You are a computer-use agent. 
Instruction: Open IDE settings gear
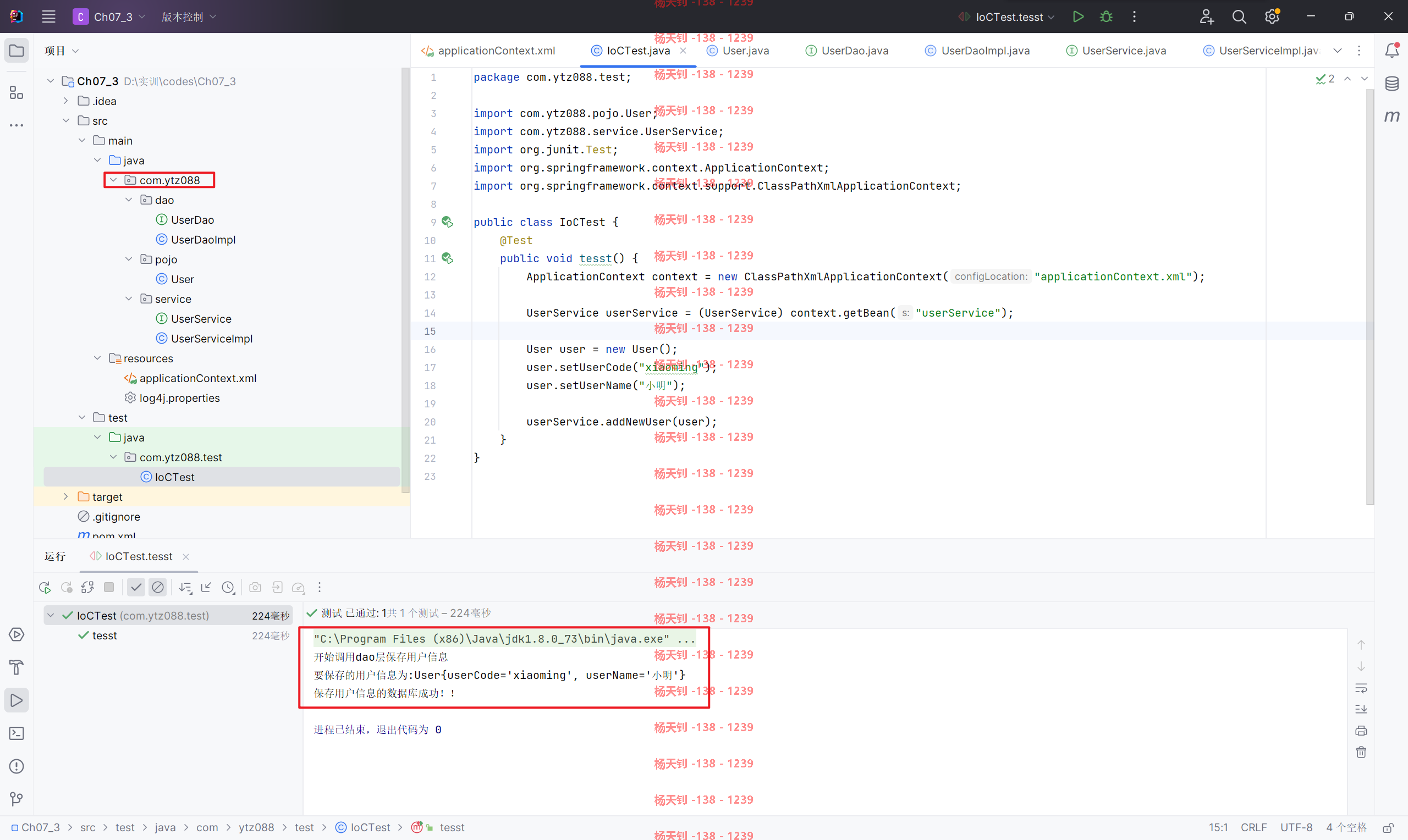1272,16
